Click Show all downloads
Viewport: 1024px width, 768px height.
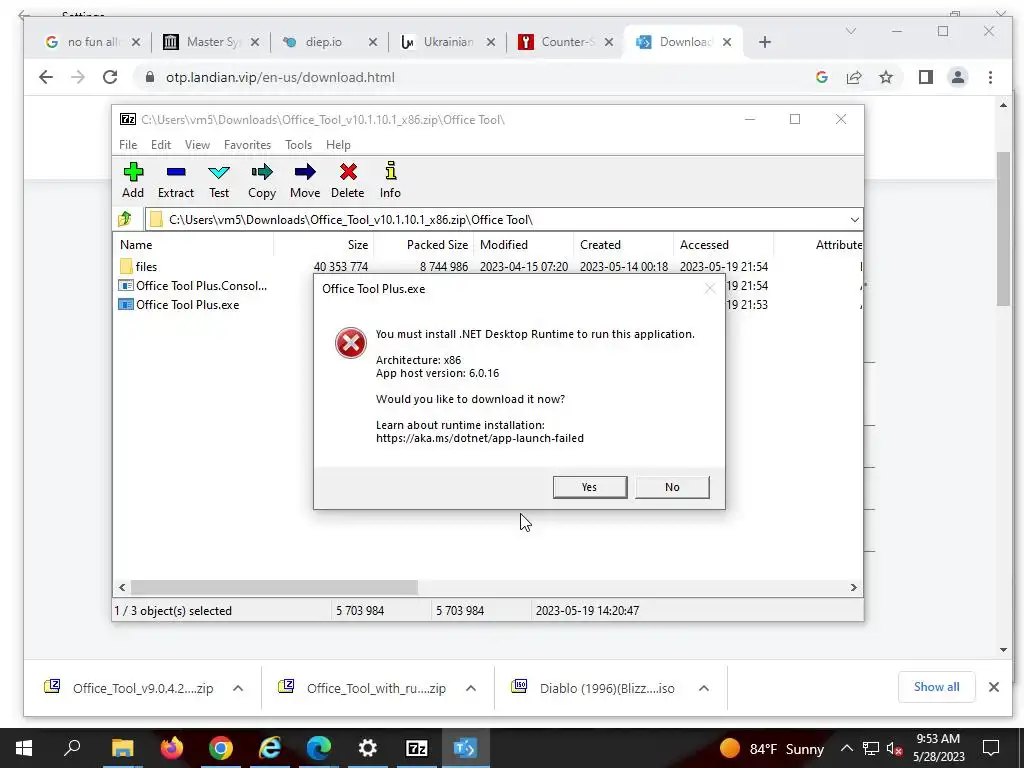(x=936, y=687)
